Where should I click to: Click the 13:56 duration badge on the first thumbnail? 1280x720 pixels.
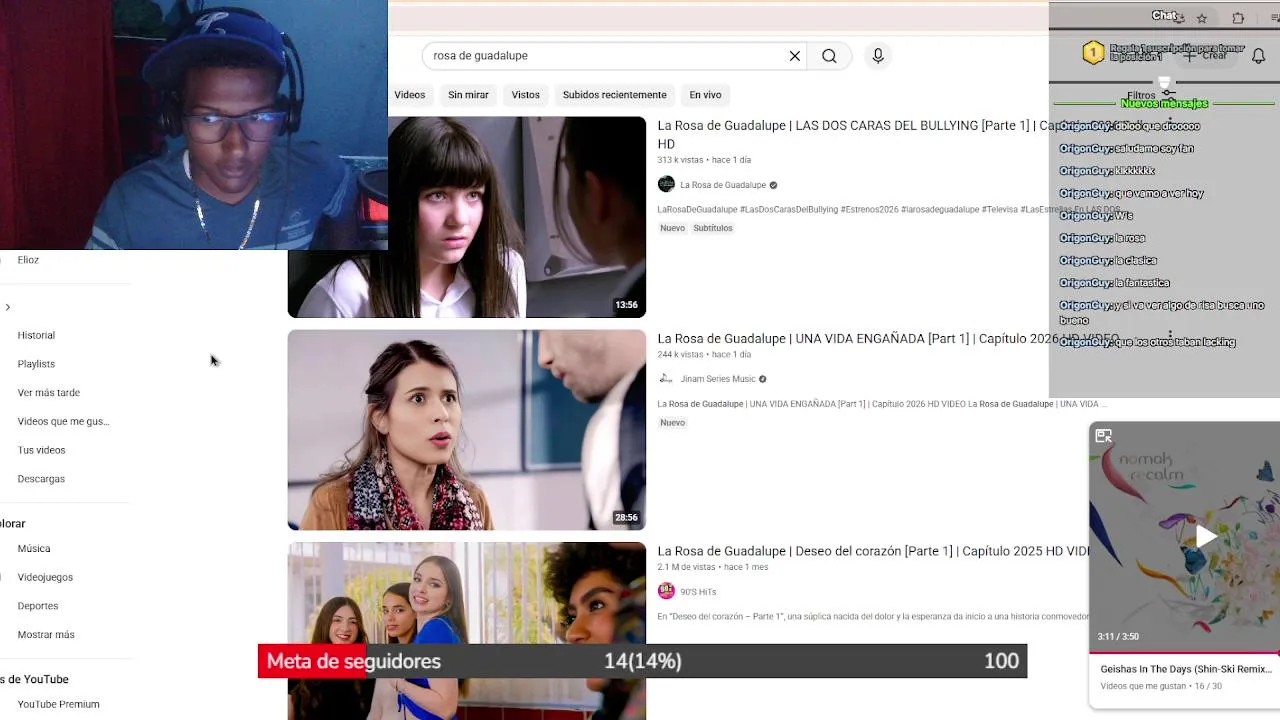click(x=626, y=305)
